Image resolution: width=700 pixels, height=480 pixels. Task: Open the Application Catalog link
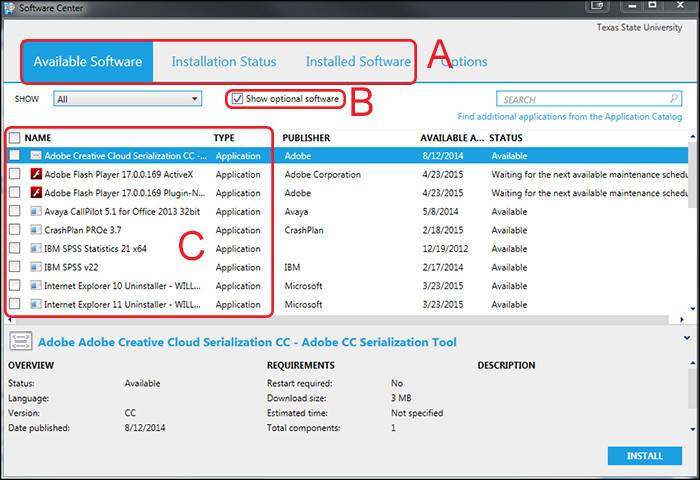tap(570, 117)
